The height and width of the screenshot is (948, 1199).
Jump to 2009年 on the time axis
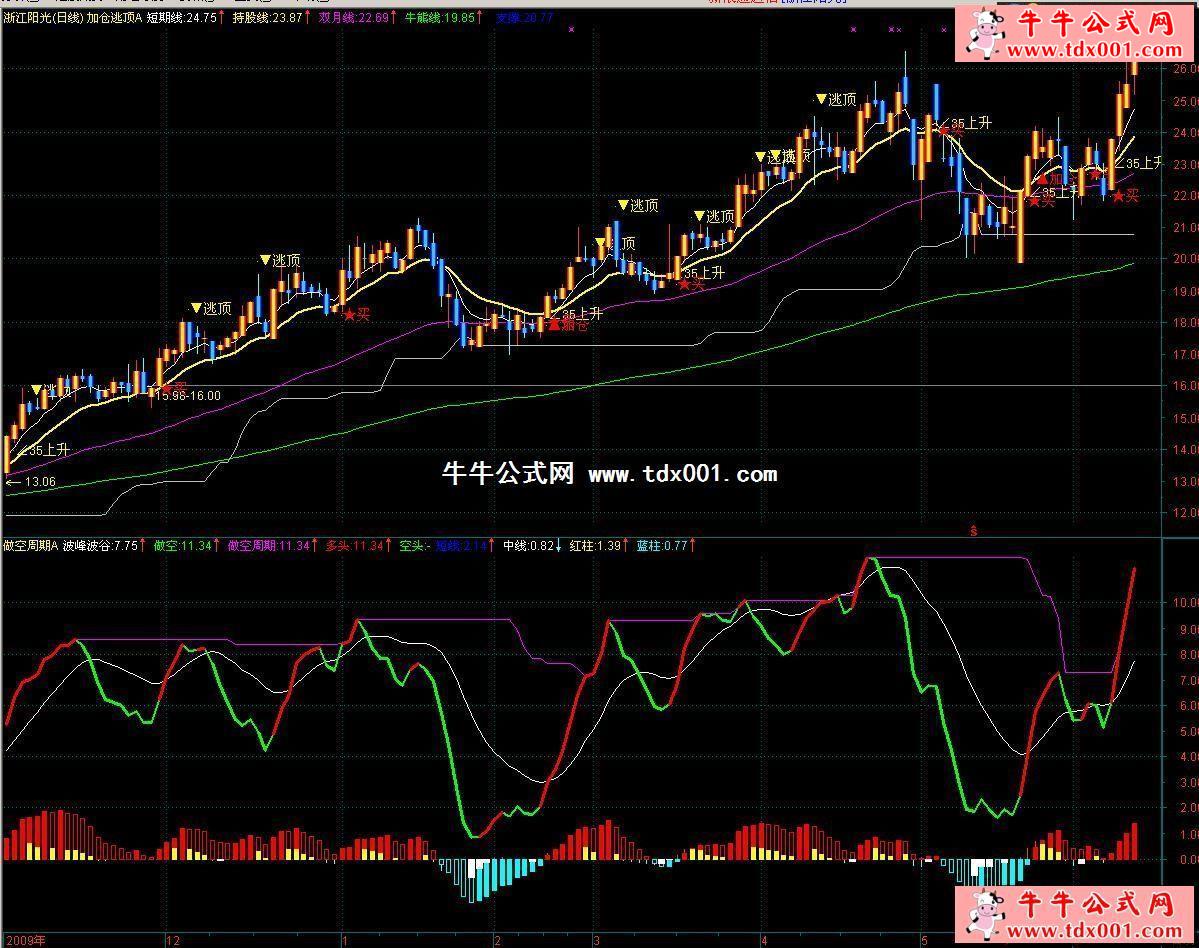coord(23,940)
